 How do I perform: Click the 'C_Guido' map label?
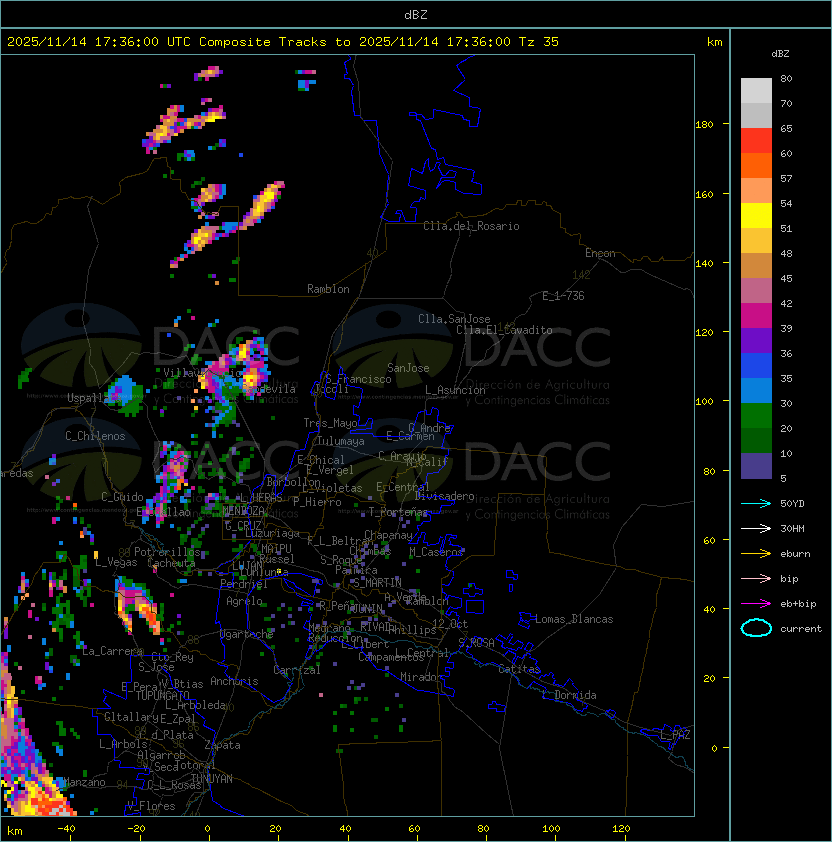pos(122,497)
